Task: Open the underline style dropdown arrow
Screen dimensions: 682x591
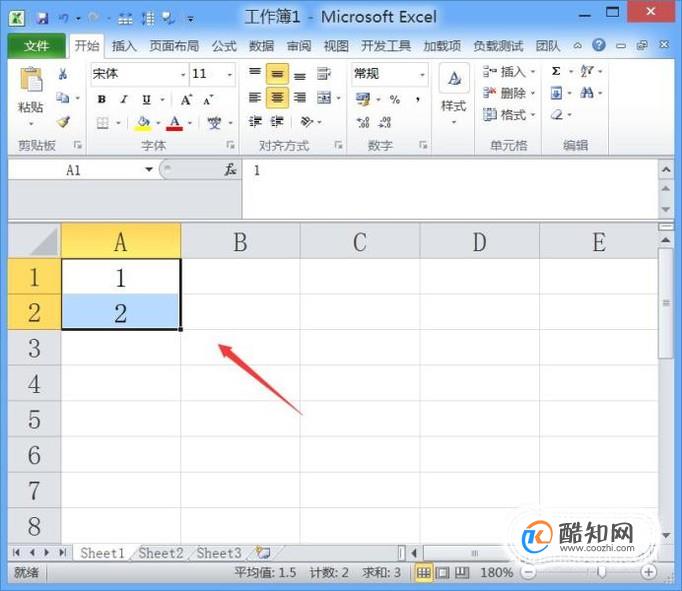Action: point(162,100)
